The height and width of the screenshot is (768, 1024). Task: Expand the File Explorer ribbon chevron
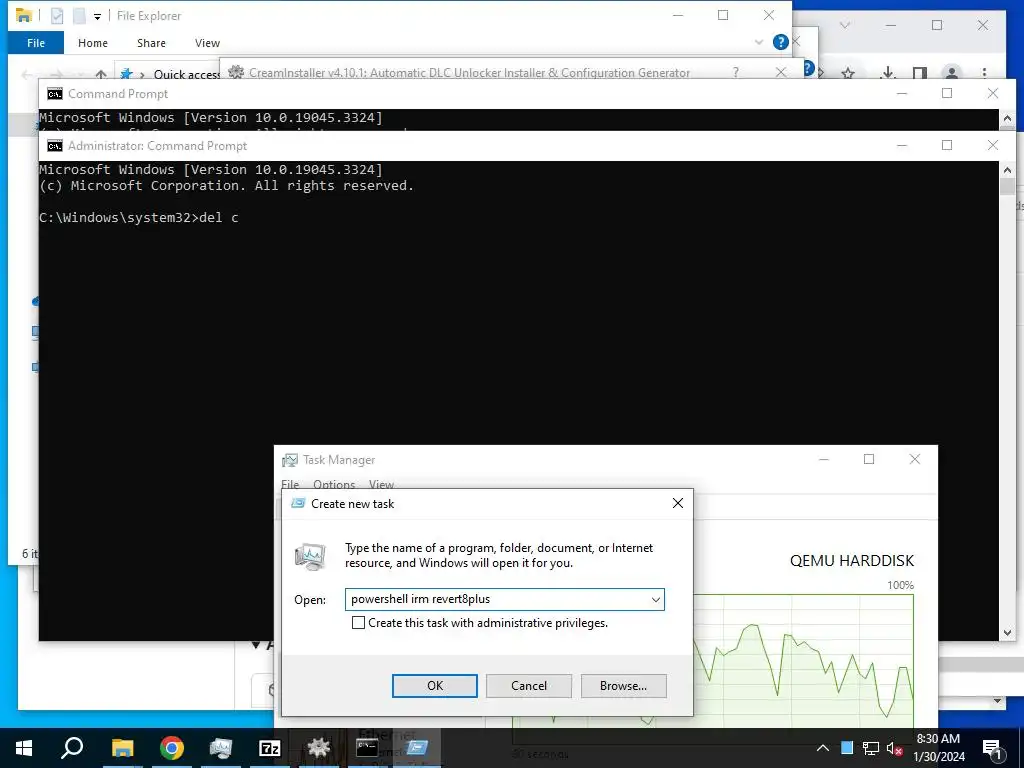[758, 42]
